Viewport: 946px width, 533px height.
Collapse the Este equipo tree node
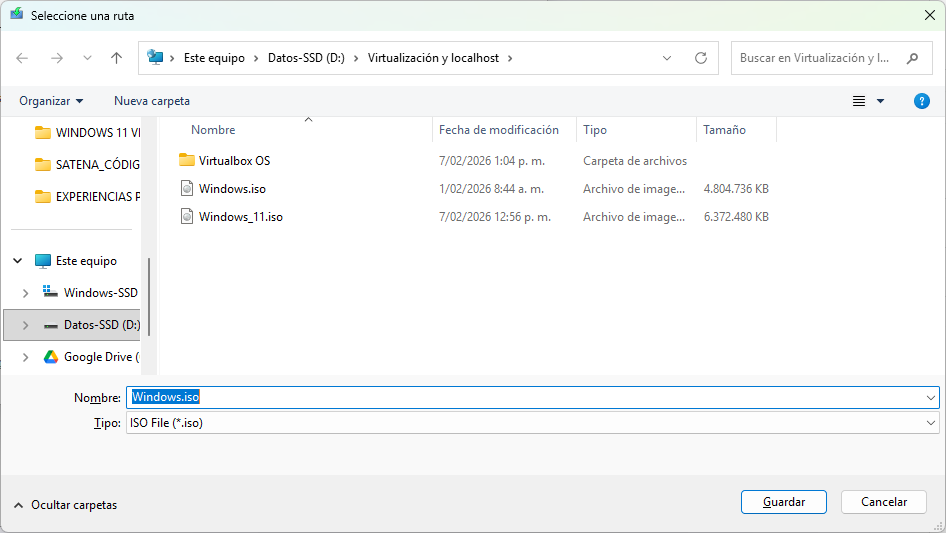click(x=18, y=261)
